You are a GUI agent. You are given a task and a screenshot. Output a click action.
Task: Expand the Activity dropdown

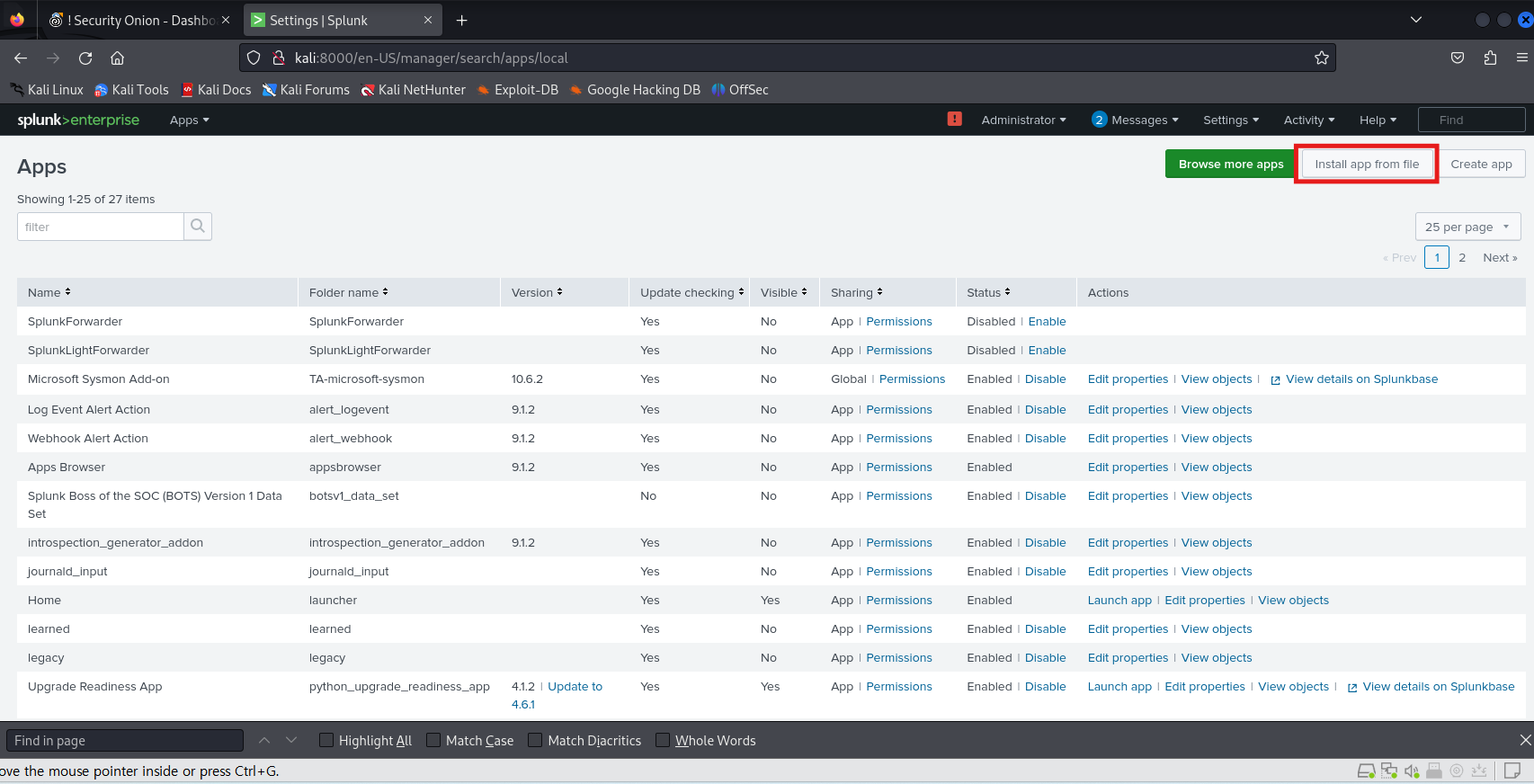pos(1309,120)
